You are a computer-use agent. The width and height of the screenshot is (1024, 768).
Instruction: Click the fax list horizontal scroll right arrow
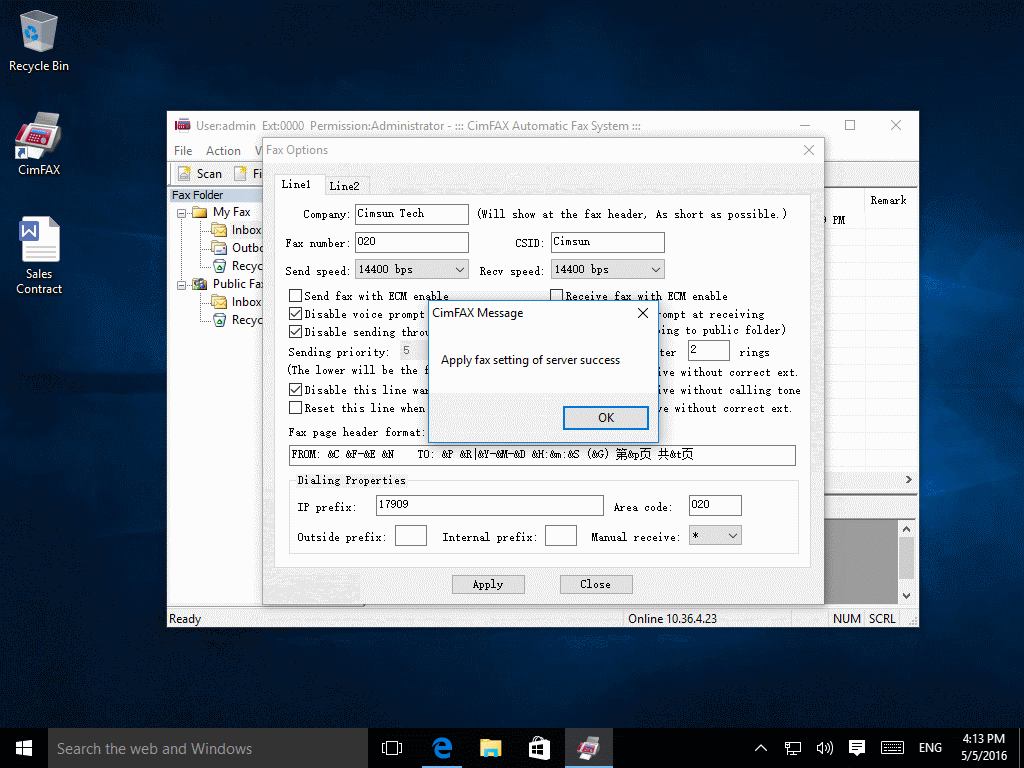point(908,480)
